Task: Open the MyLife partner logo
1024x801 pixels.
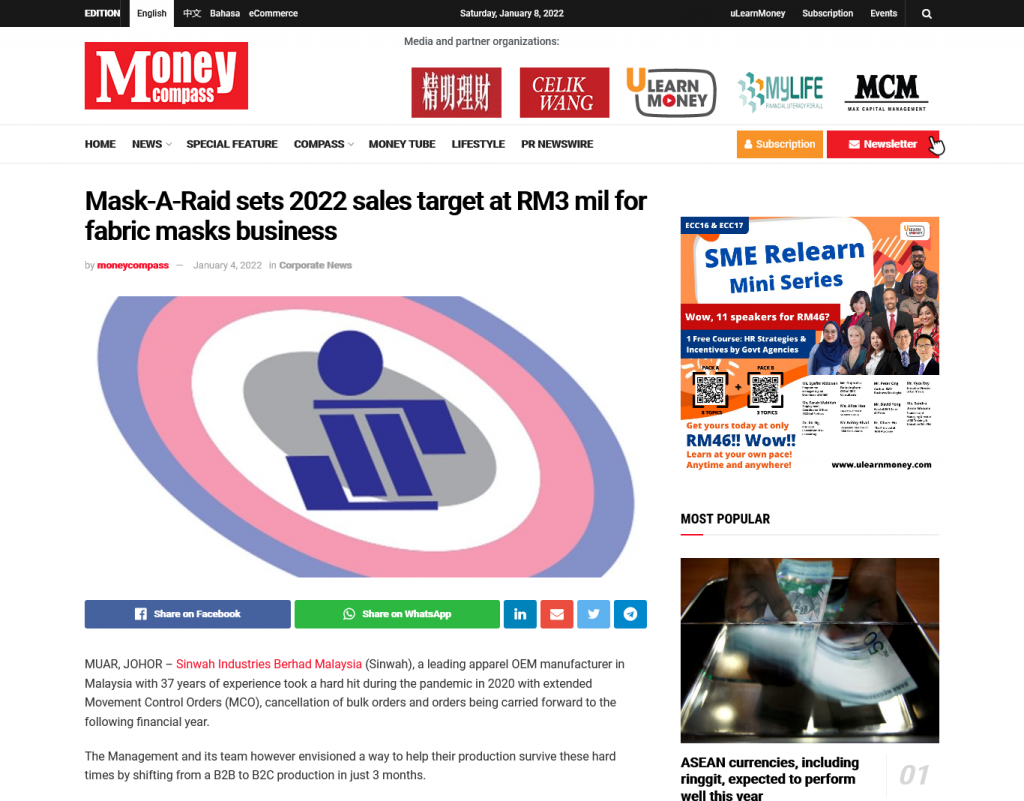Action: click(x=780, y=92)
